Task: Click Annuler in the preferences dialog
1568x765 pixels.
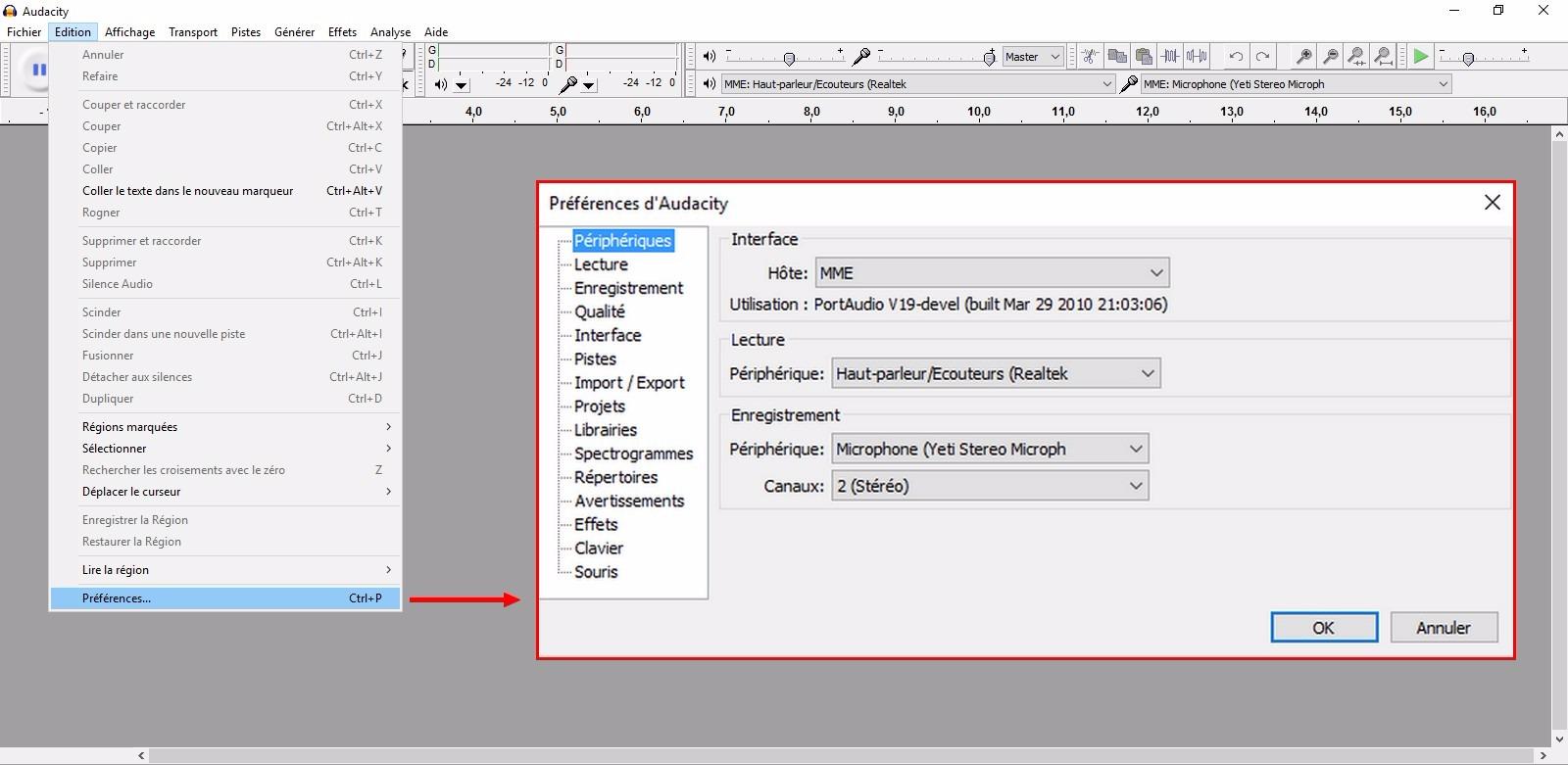Action: click(1443, 628)
